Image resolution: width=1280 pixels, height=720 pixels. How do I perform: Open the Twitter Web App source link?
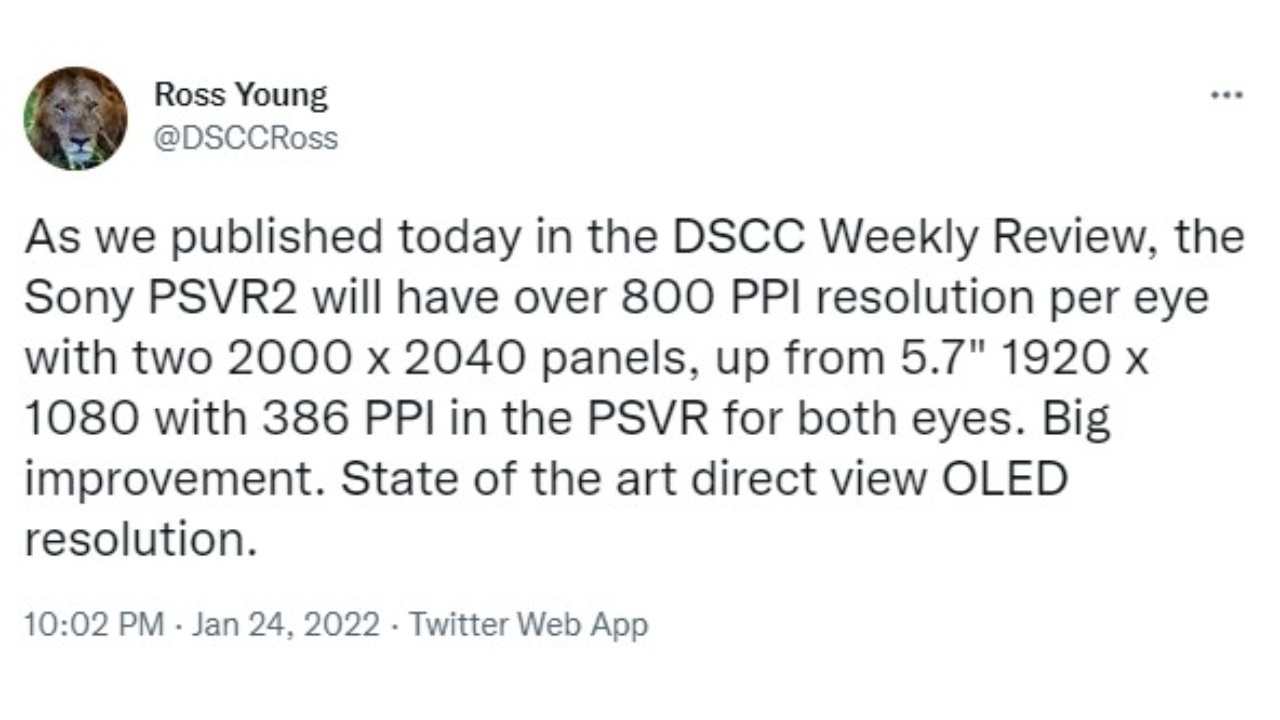point(529,625)
